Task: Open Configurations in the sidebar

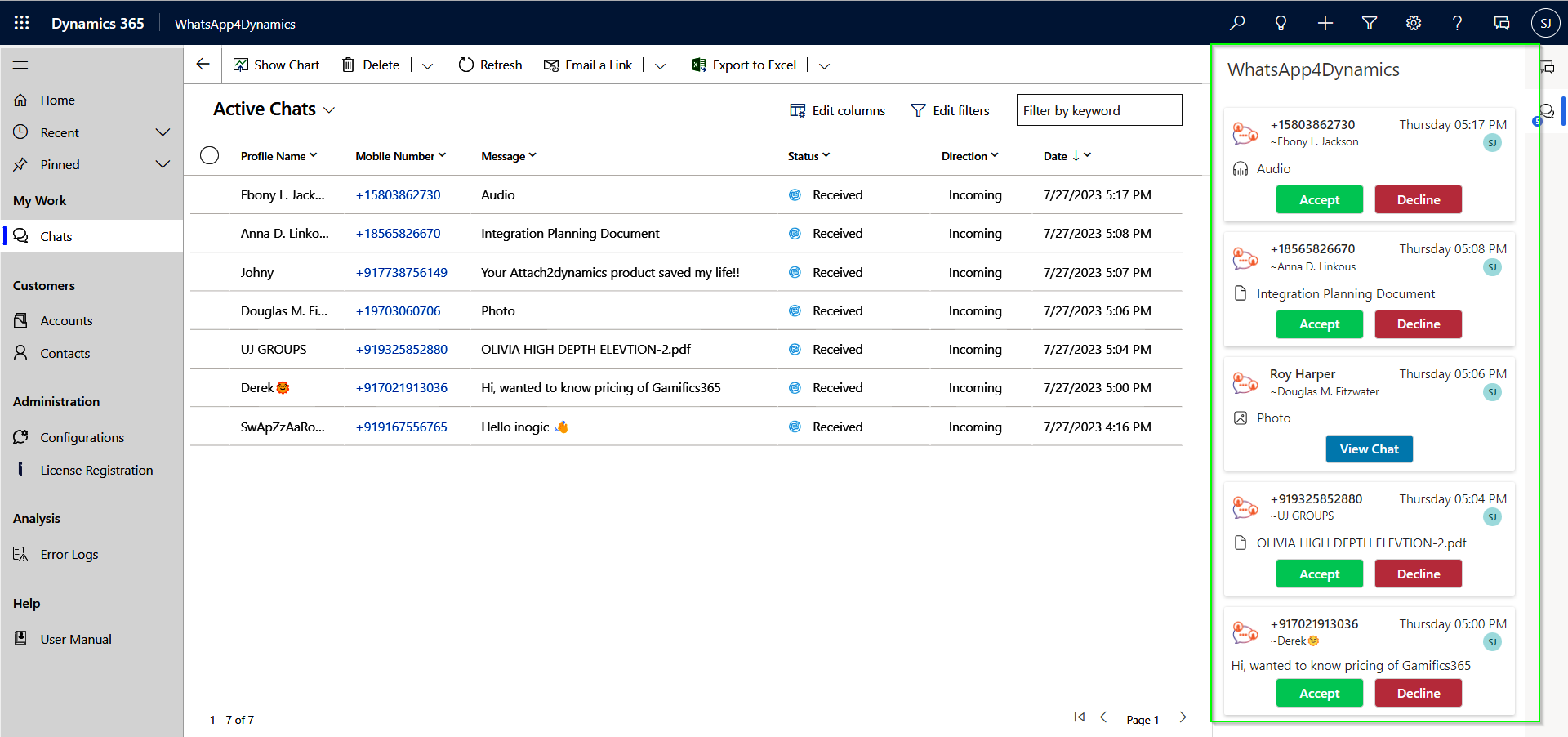Action: (82, 437)
